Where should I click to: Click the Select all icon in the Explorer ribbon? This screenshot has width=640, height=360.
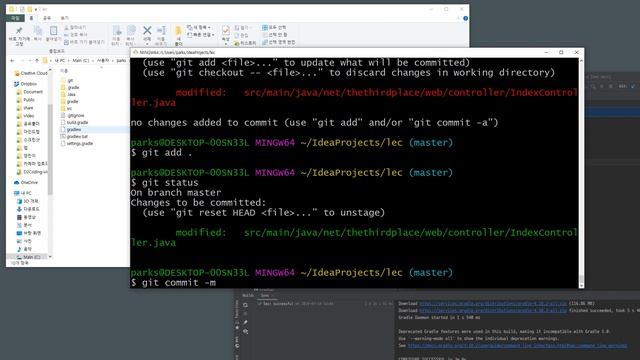(264, 27)
